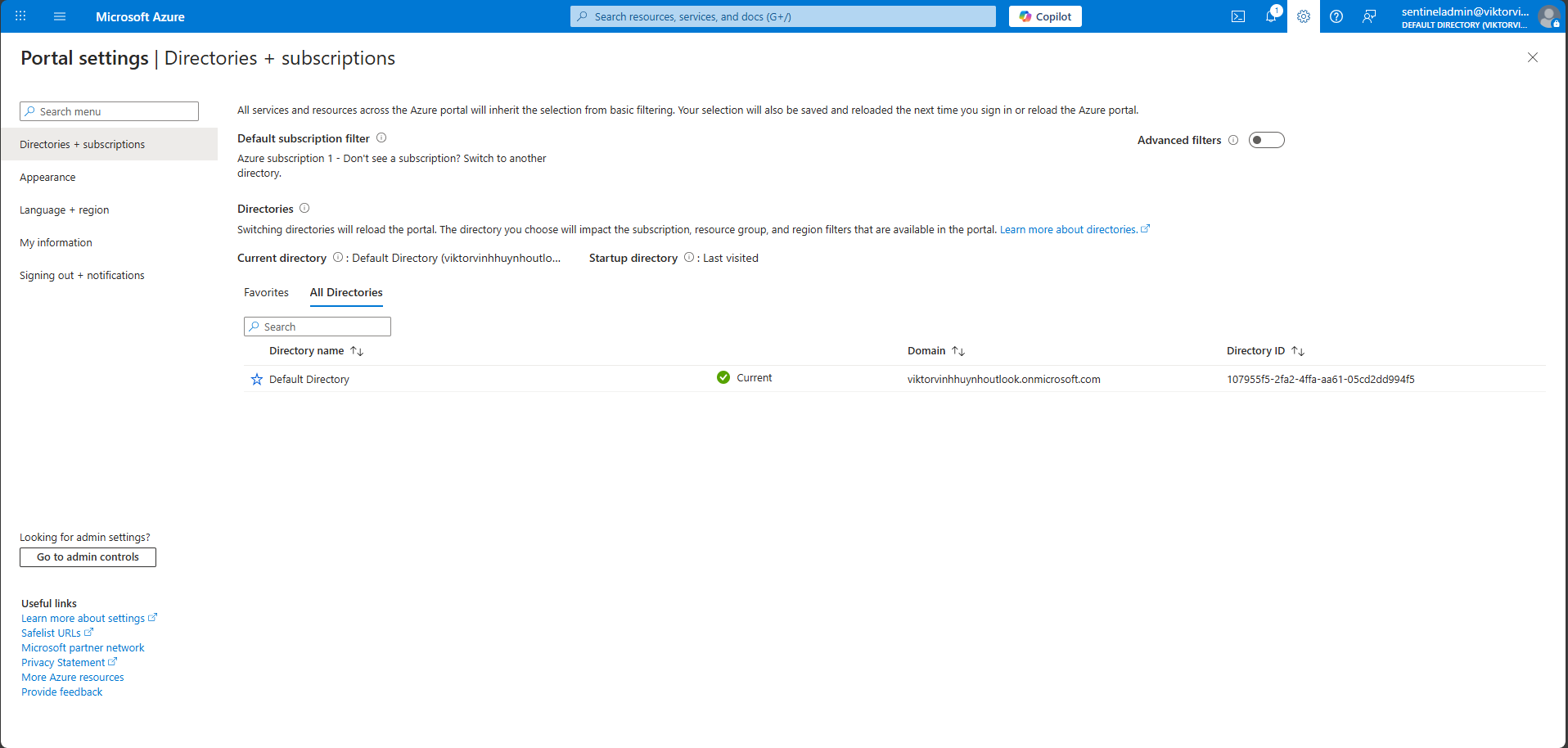Screen dimensions: 1568x748
Task: Click the Startup directory info icon
Action: point(689,258)
